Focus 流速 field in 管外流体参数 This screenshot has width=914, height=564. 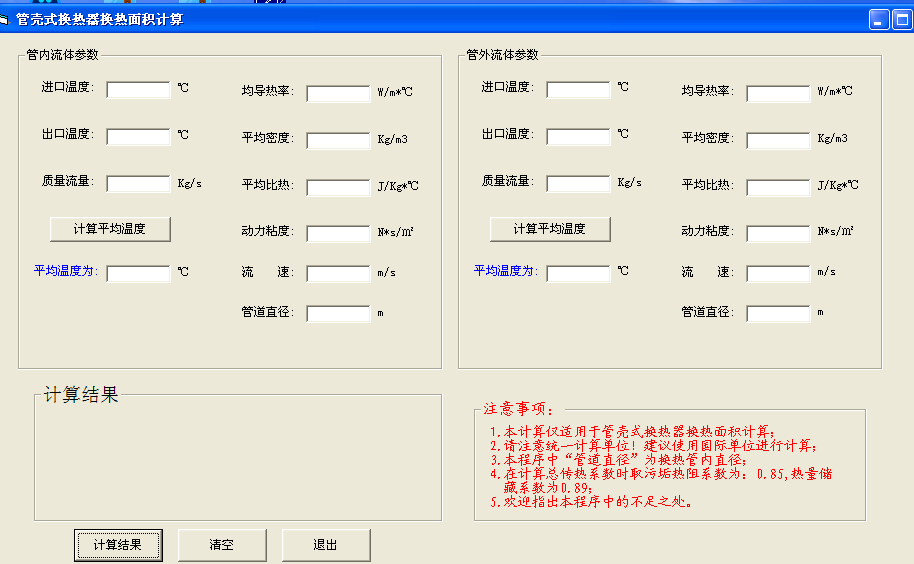(x=778, y=273)
